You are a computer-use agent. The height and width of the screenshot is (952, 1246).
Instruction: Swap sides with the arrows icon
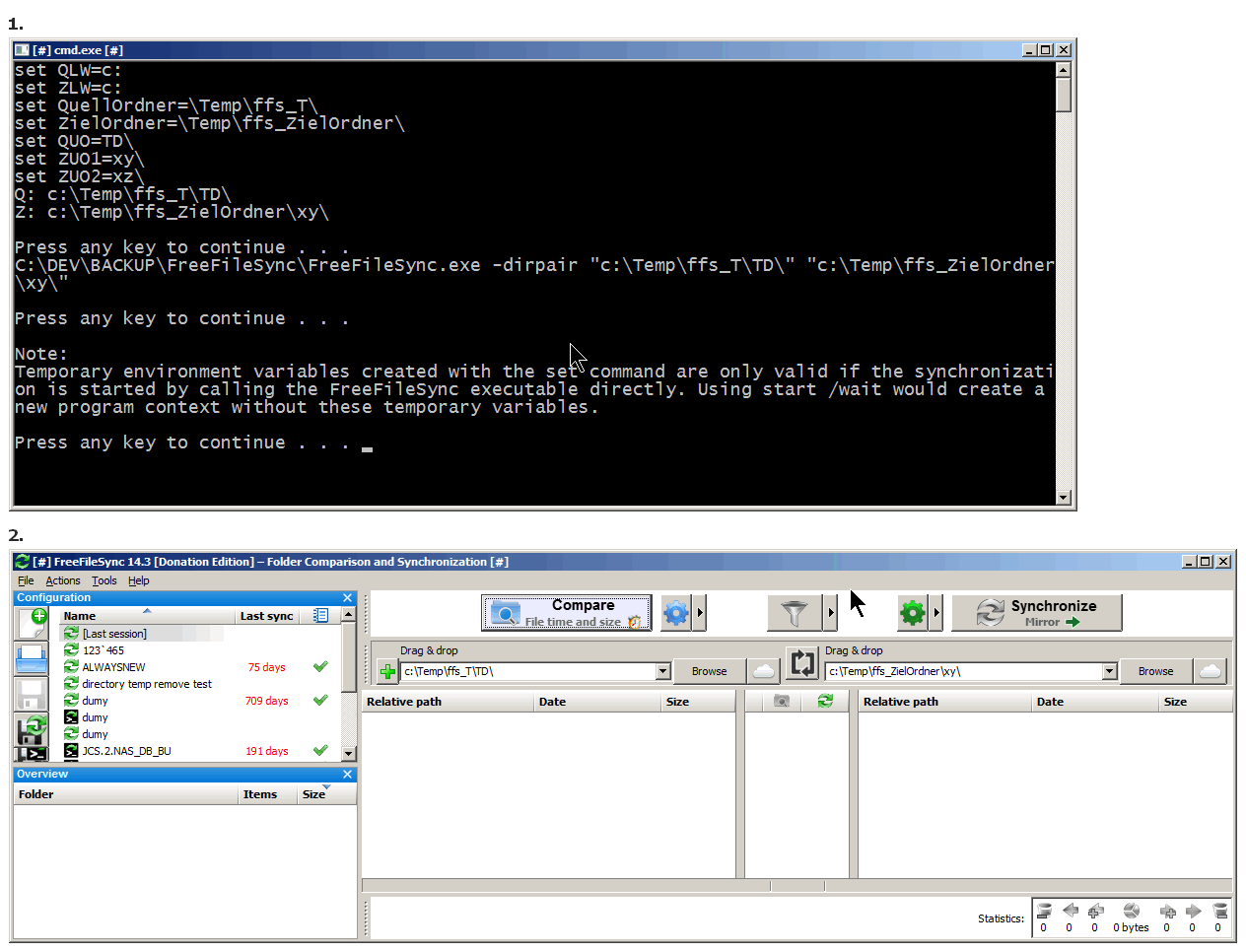[x=803, y=663]
